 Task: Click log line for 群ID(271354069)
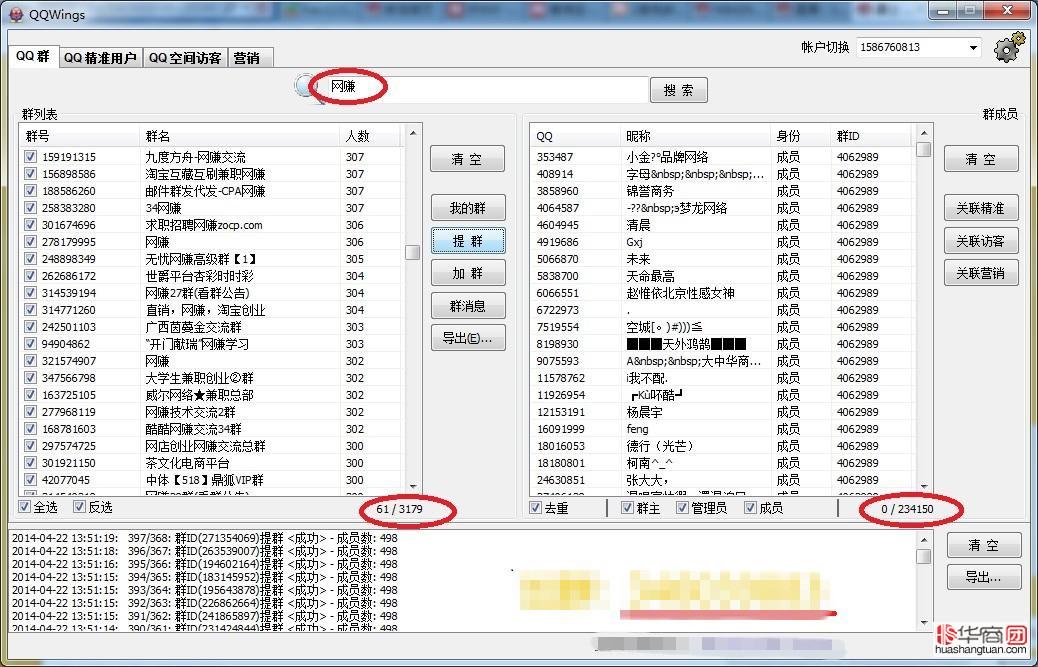[x=205, y=538]
